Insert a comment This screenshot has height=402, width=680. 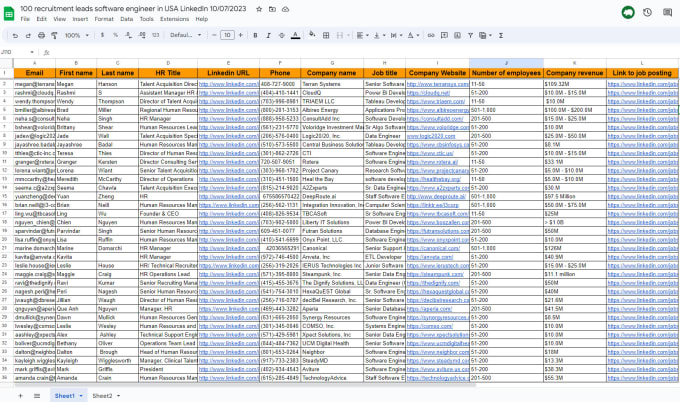point(444,36)
